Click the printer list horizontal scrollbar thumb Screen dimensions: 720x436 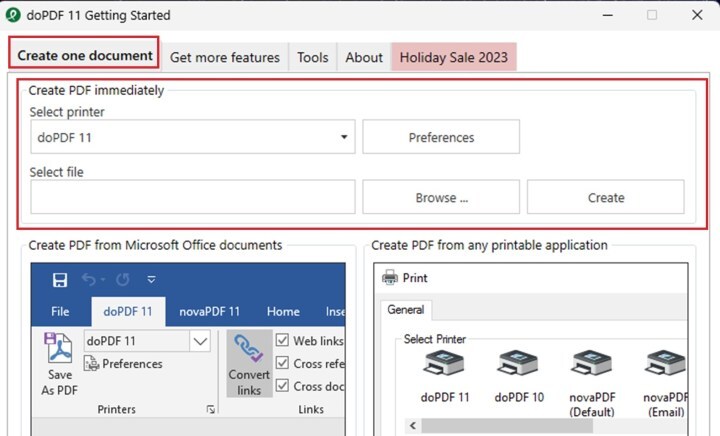click(x=506, y=425)
